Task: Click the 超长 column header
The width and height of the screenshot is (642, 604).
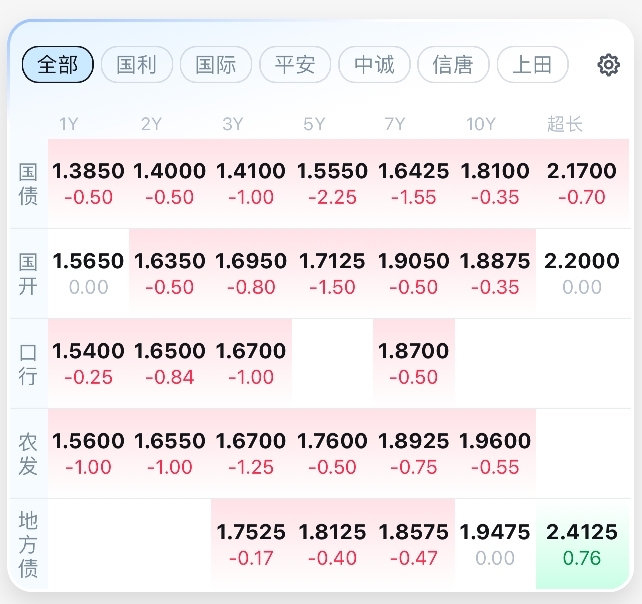Action: point(565,124)
